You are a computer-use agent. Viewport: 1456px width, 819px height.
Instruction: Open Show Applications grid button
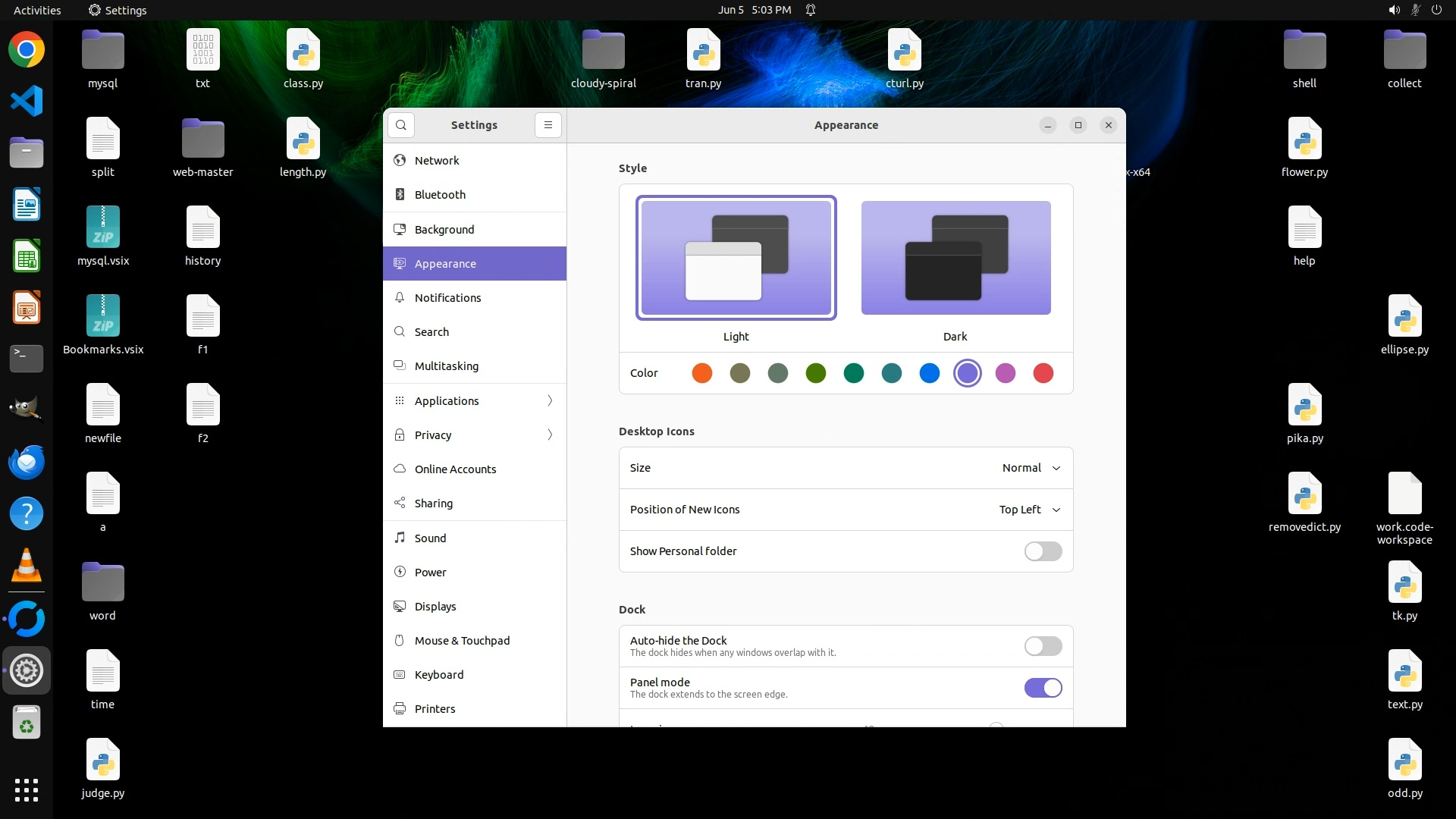click(x=27, y=789)
